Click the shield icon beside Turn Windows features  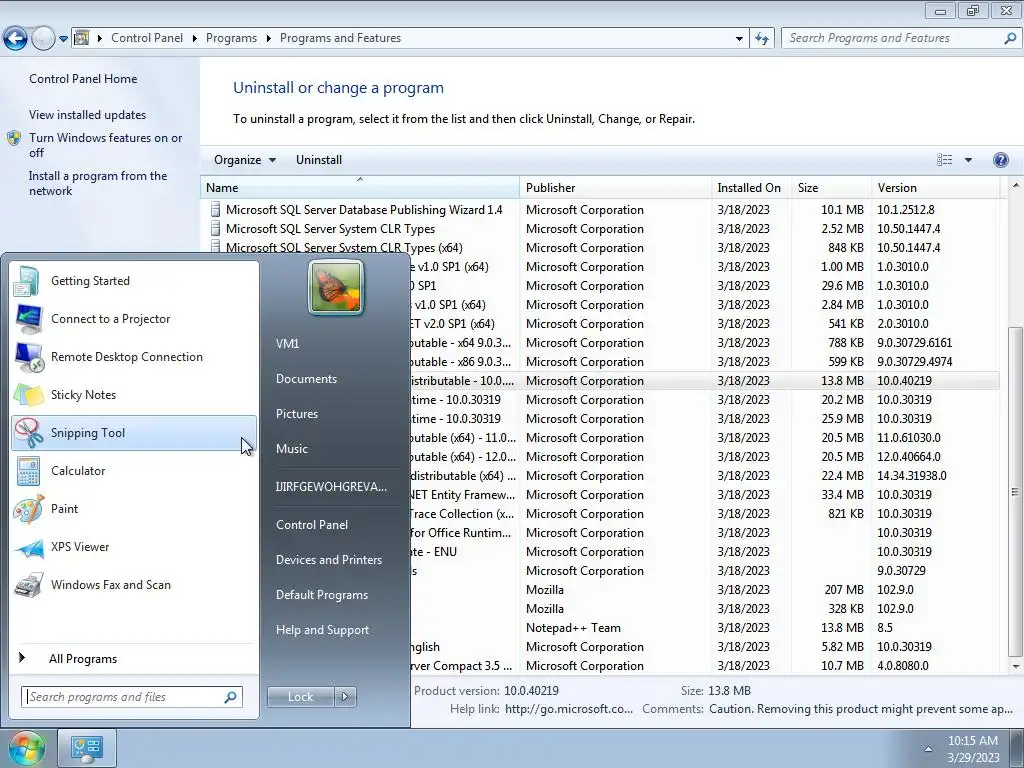[14, 138]
